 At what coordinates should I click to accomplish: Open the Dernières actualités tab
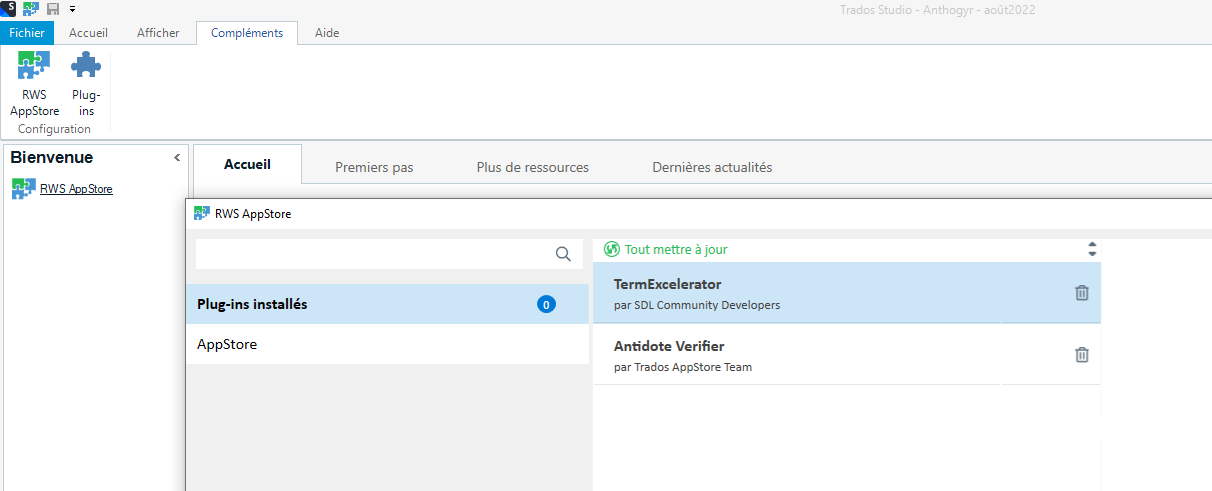click(712, 167)
